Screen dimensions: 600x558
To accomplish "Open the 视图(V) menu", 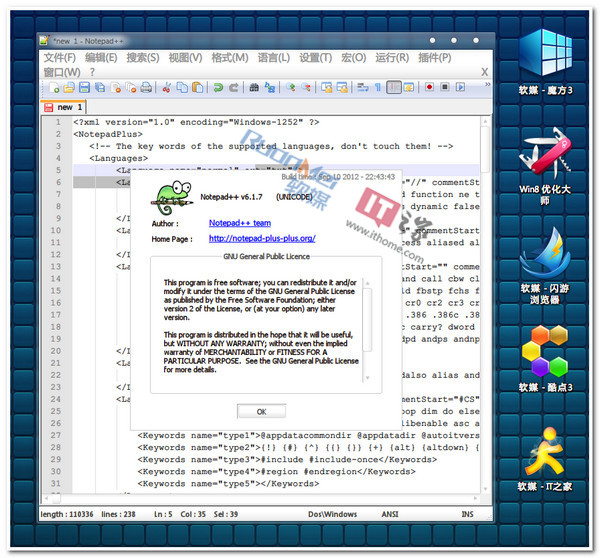I will (185, 58).
